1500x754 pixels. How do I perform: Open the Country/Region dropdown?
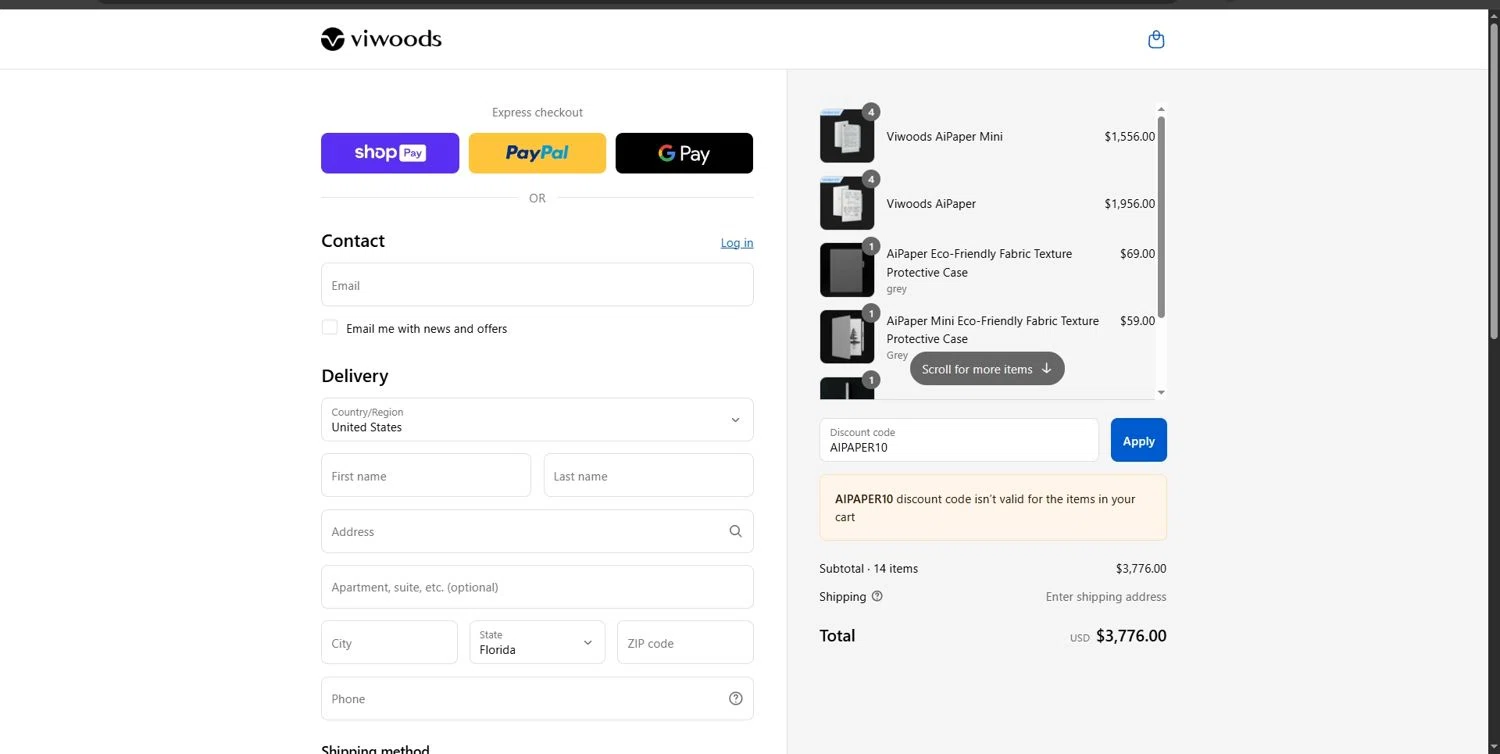pos(537,419)
